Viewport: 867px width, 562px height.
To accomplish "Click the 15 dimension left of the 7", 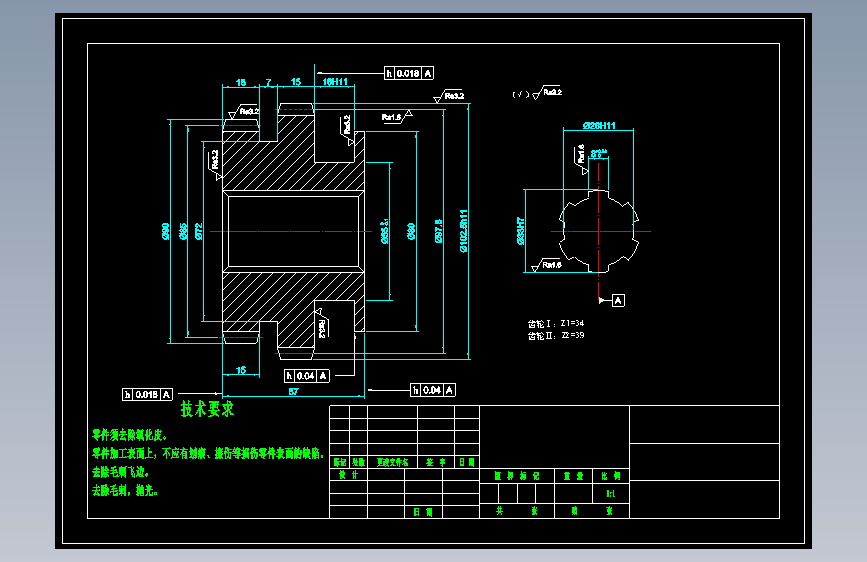I will 241,82.
